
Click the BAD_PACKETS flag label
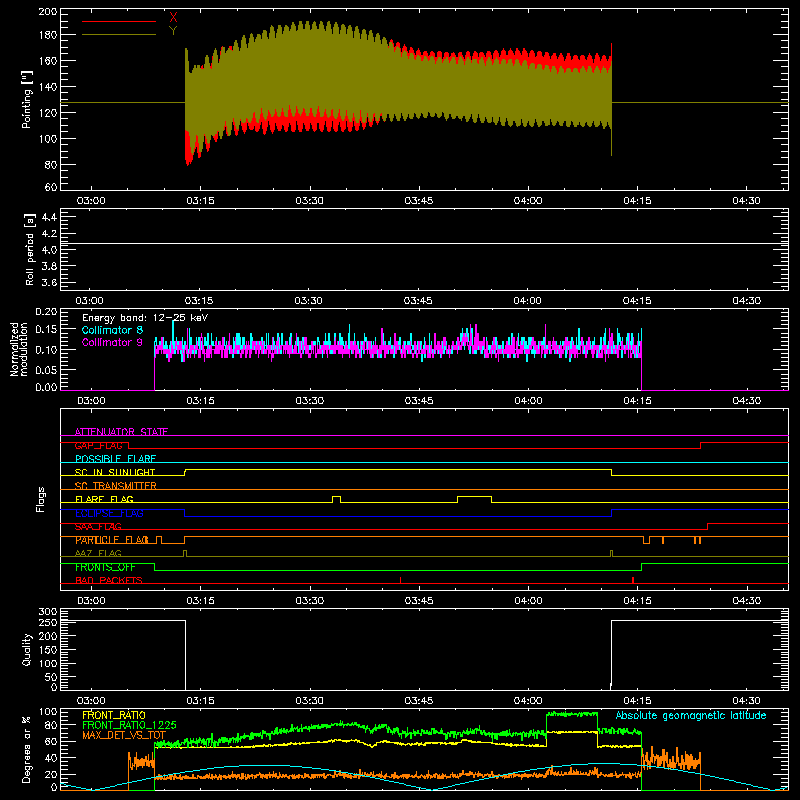(109, 580)
